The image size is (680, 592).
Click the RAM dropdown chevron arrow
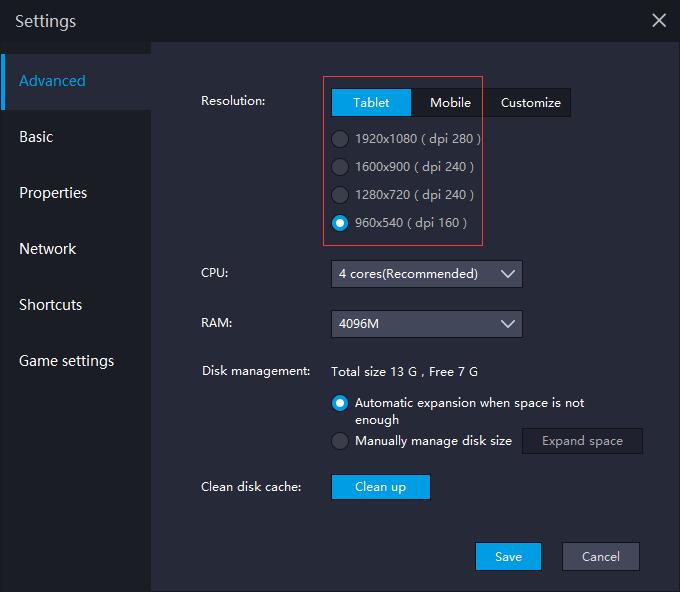(507, 324)
